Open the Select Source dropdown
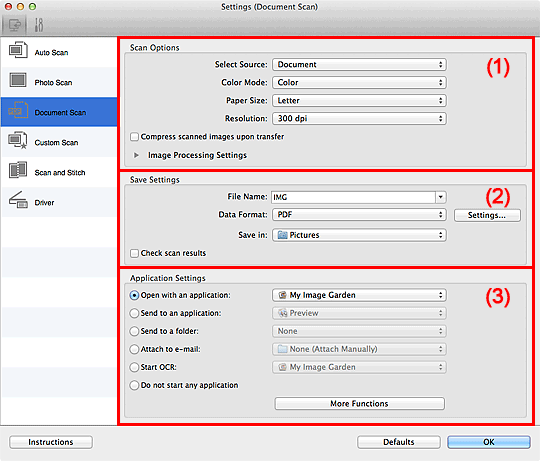This screenshot has height=461, width=540. tap(359, 64)
